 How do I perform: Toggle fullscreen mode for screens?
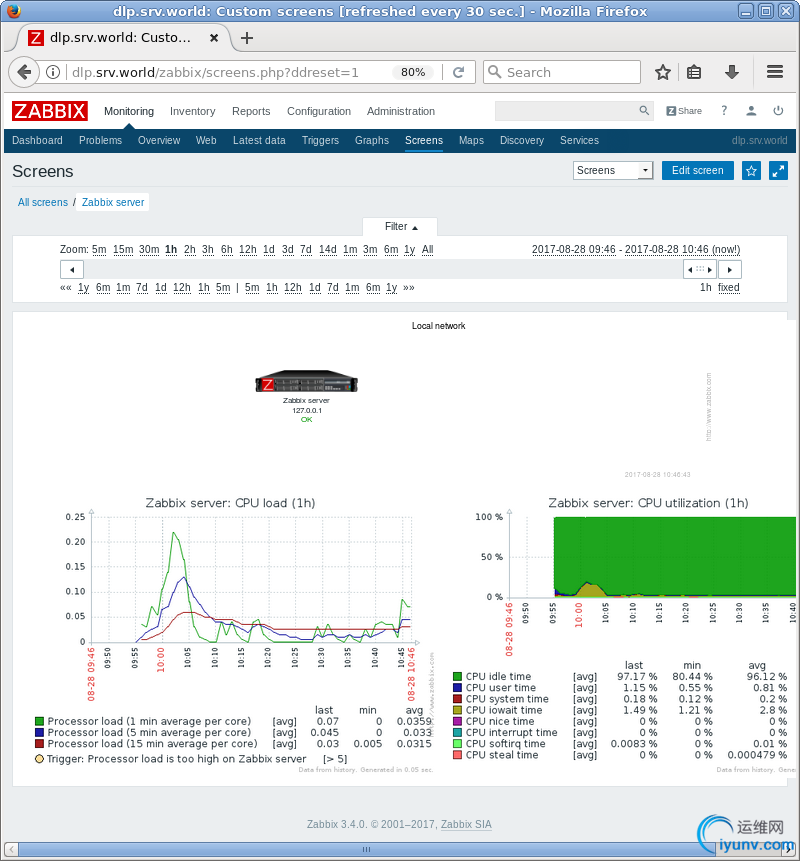(778, 171)
